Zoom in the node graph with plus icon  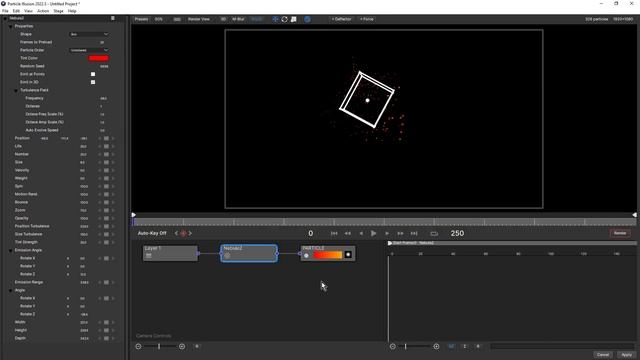click(x=182, y=347)
